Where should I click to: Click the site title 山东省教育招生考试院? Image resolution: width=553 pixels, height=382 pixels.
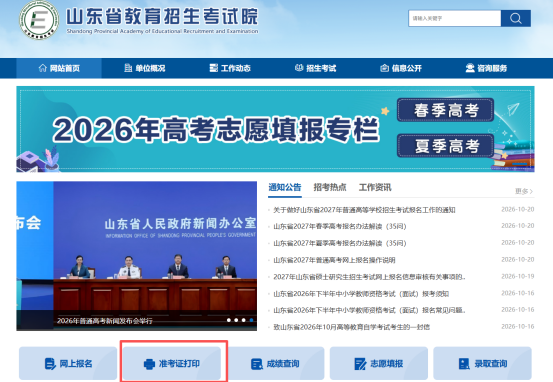tap(162, 16)
